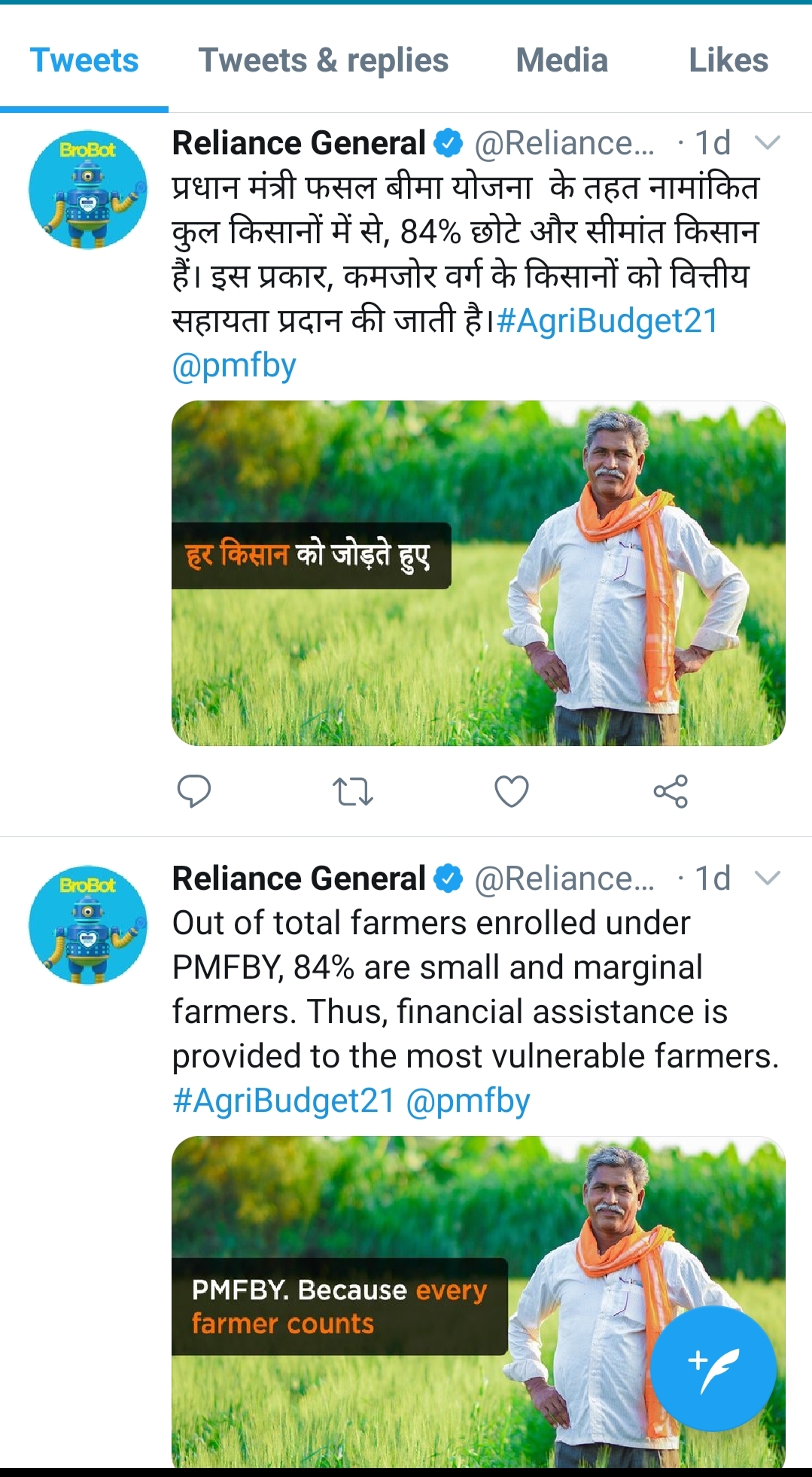The width and height of the screenshot is (812, 1477).
Task: Open @pmfby mention in Hindi tweet
Action: [234, 366]
